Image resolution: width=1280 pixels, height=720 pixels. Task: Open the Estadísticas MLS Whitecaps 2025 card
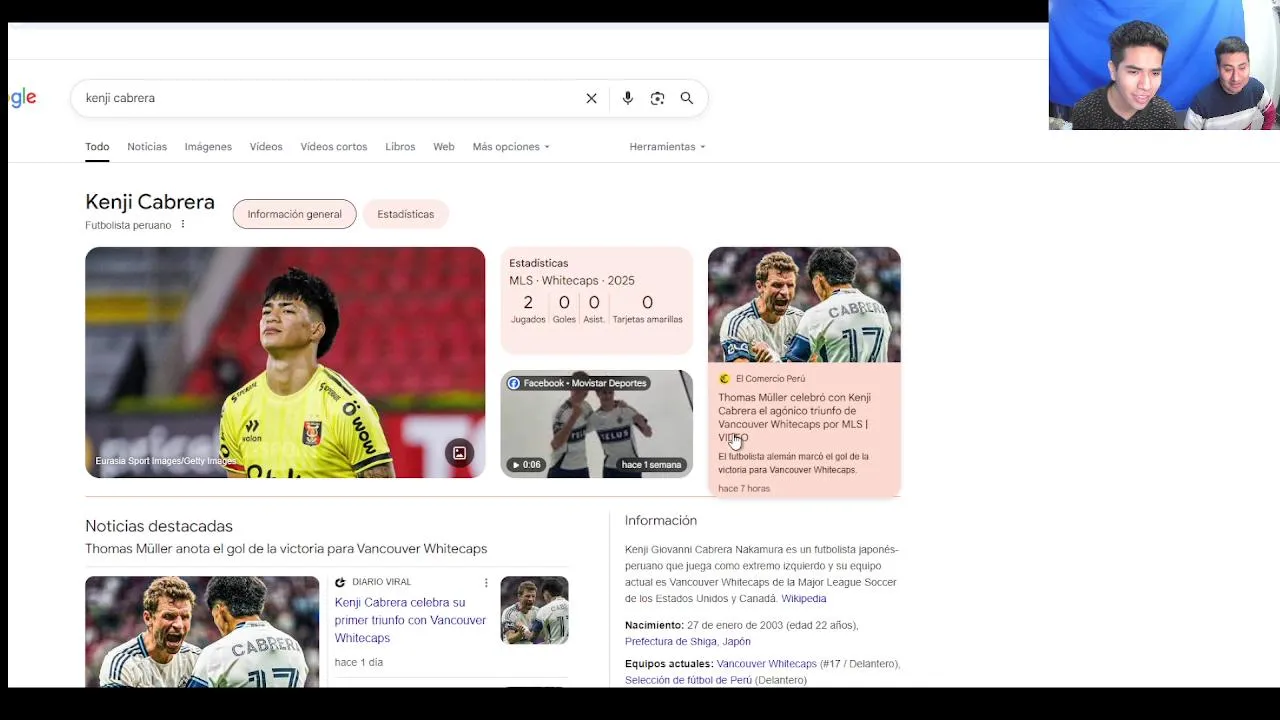(596, 301)
